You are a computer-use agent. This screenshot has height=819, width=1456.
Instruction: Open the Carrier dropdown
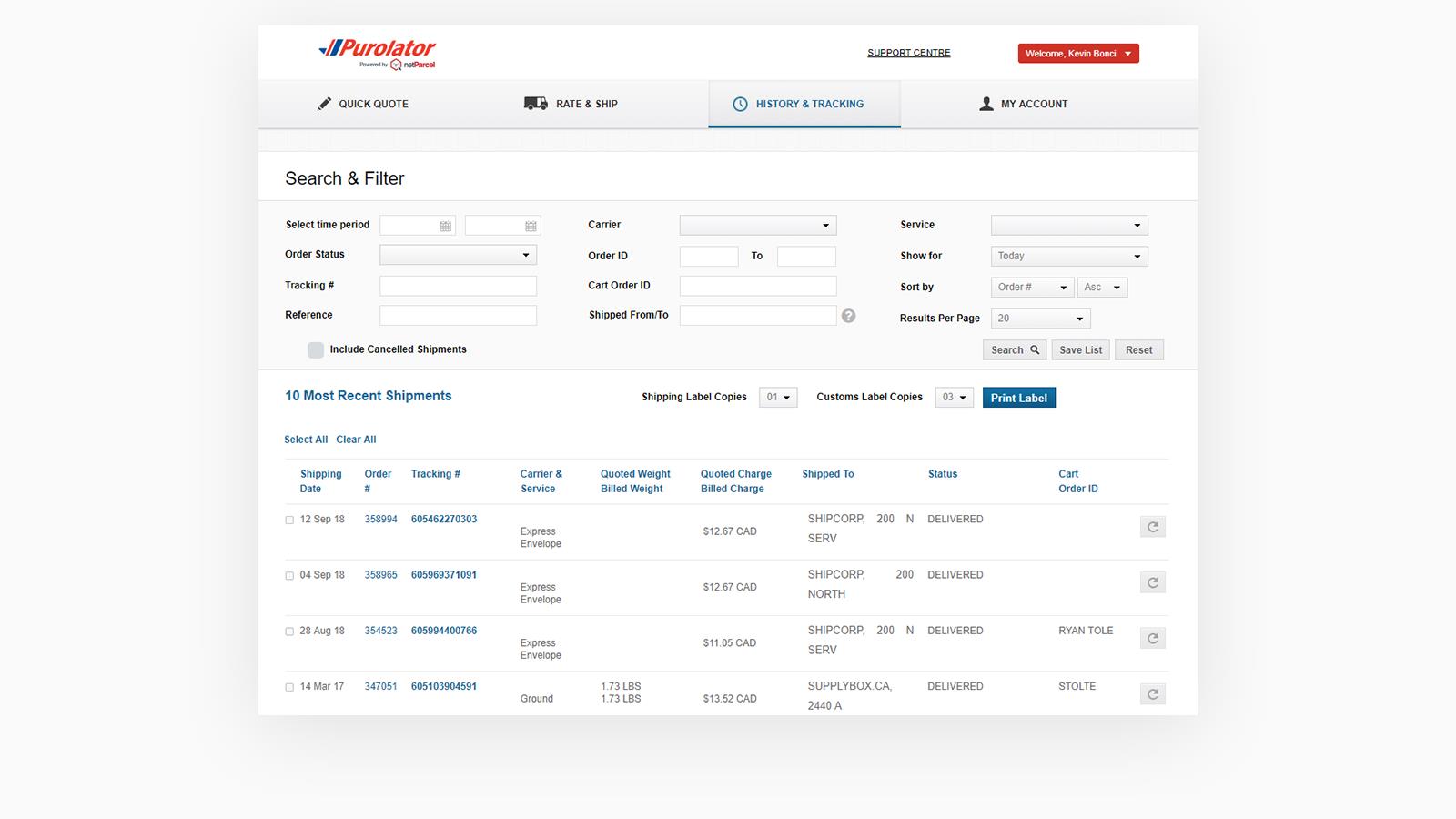(x=757, y=226)
